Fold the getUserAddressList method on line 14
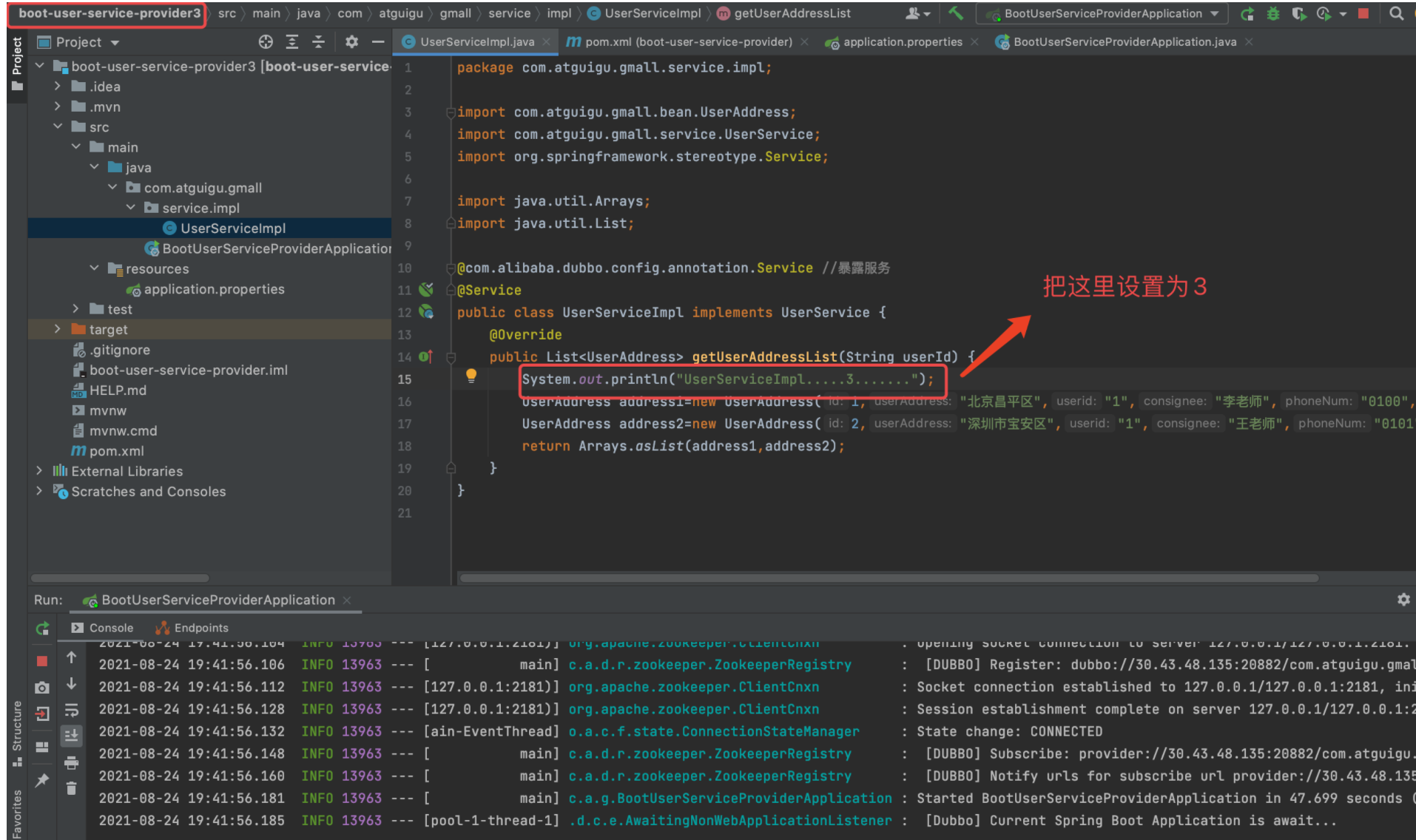 click(450, 357)
